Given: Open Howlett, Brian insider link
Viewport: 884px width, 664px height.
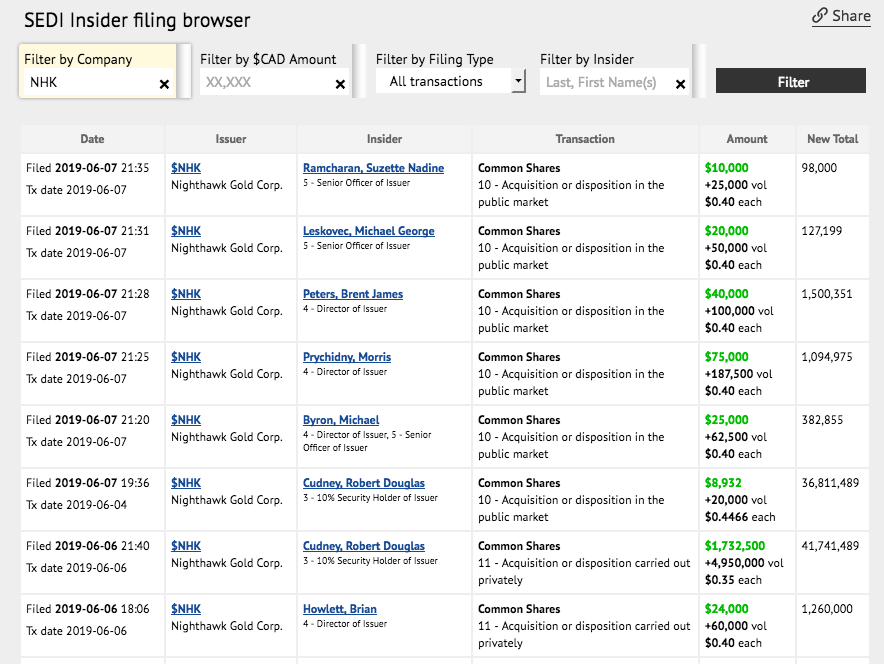Looking at the screenshot, I should 339,609.
